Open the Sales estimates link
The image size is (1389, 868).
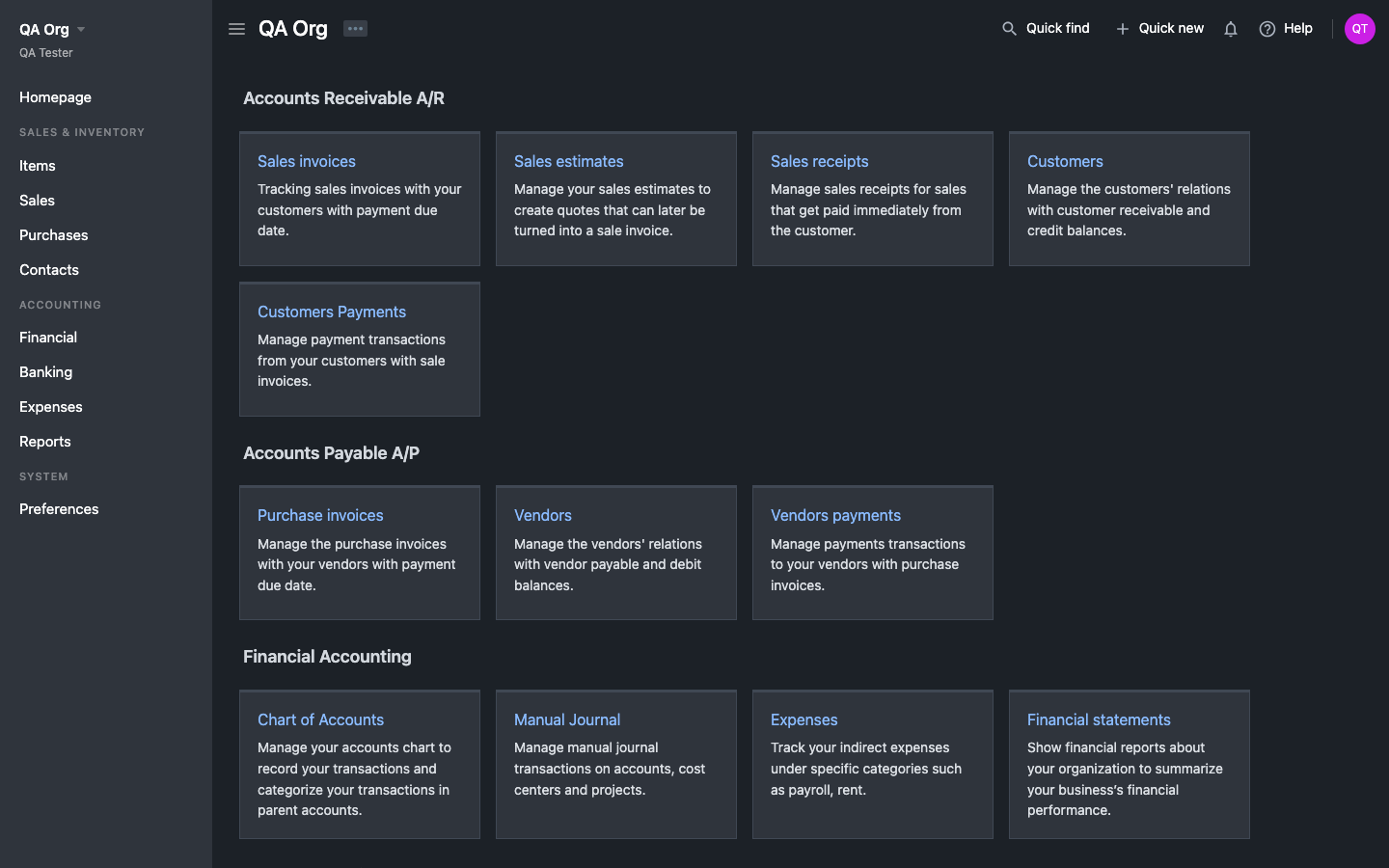click(x=569, y=161)
